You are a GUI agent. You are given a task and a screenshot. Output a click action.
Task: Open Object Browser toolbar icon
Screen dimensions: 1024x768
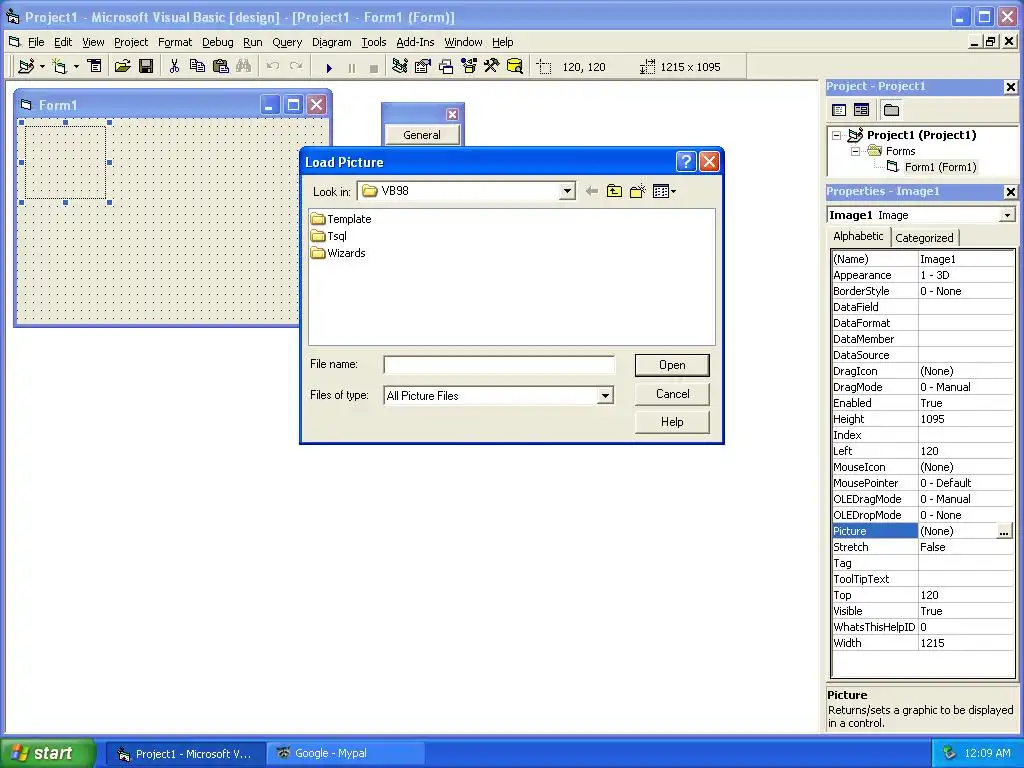(469, 67)
